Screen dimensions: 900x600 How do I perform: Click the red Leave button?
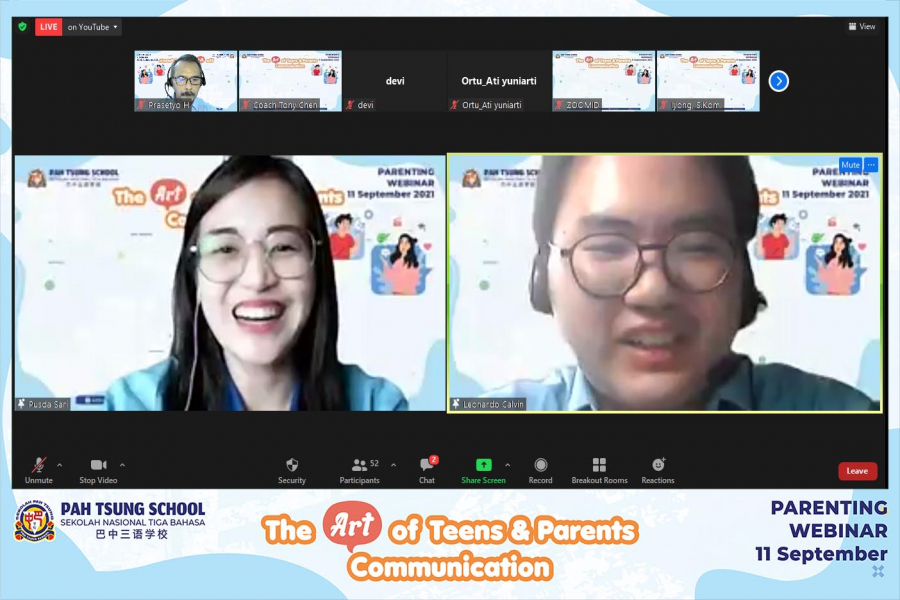tap(857, 471)
